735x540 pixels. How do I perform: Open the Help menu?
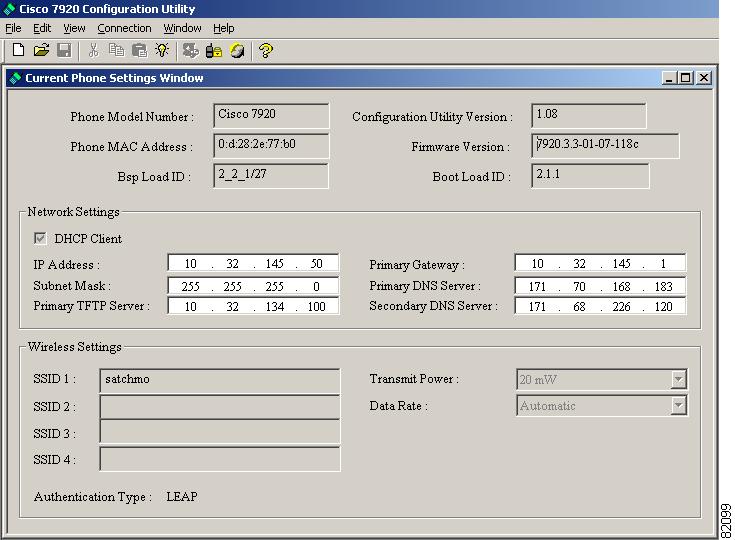point(224,28)
